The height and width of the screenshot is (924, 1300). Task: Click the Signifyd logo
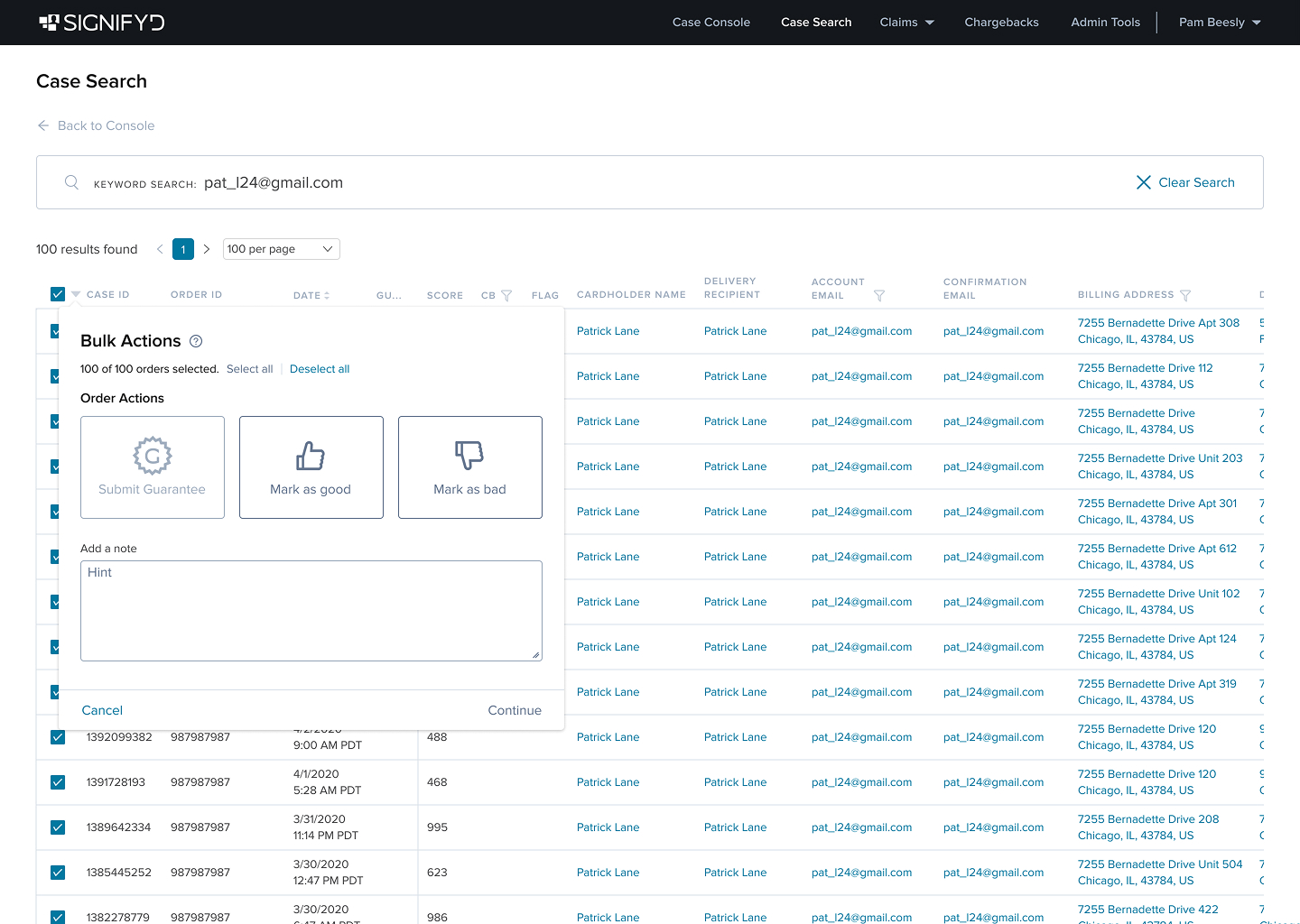[102, 23]
